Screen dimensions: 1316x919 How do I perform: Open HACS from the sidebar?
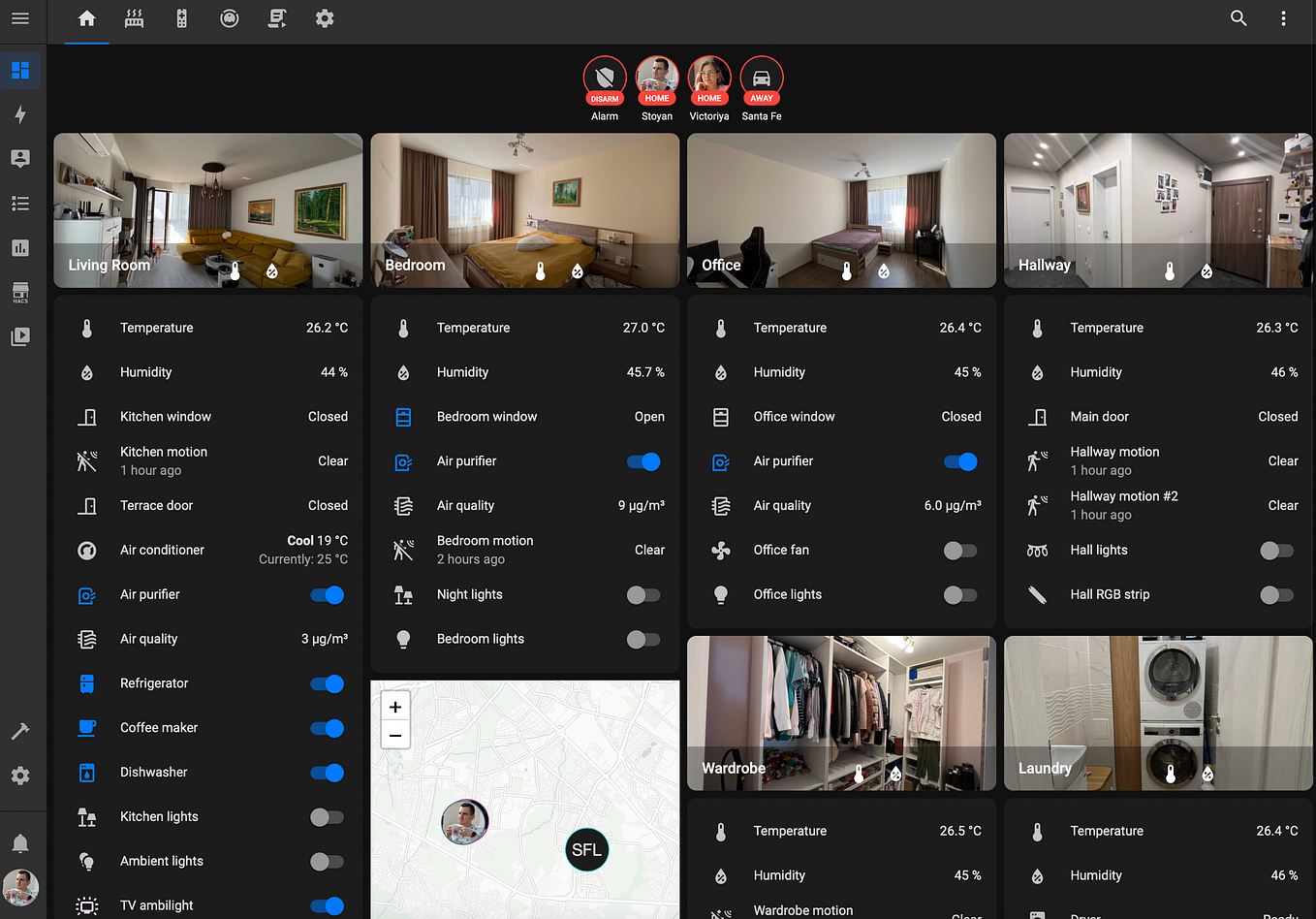click(x=20, y=293)
